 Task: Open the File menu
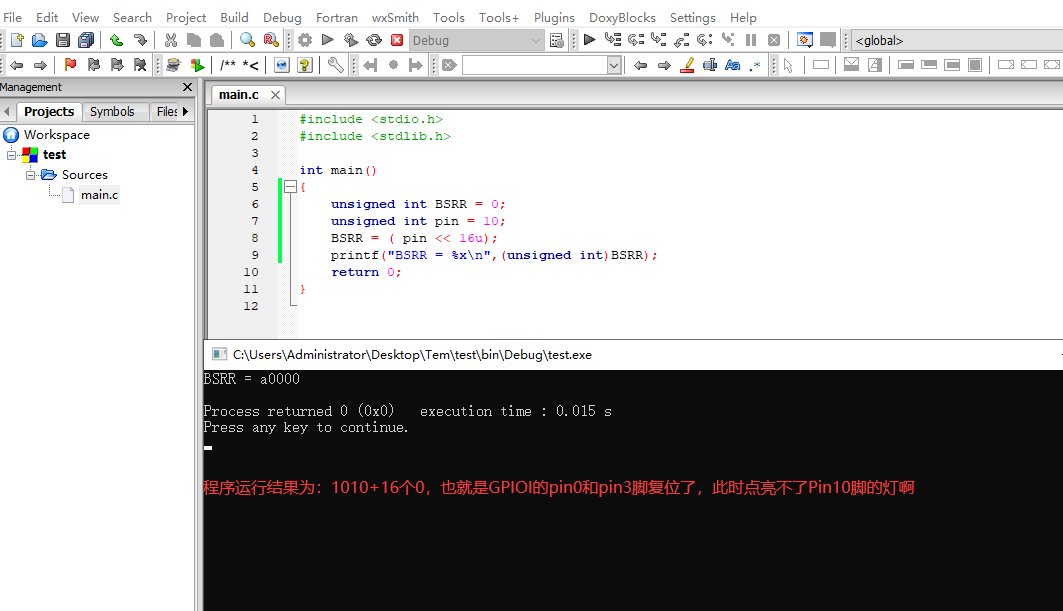pos(12,18)
